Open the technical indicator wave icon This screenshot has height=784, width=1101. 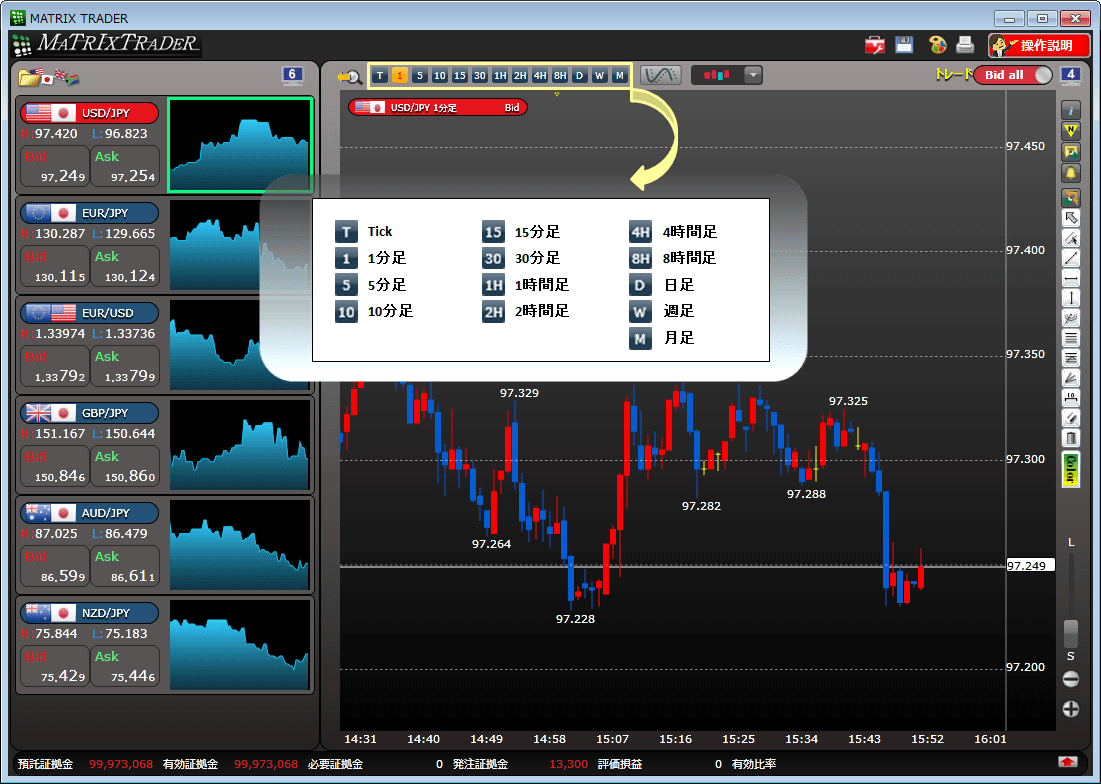tap(661, 75)
